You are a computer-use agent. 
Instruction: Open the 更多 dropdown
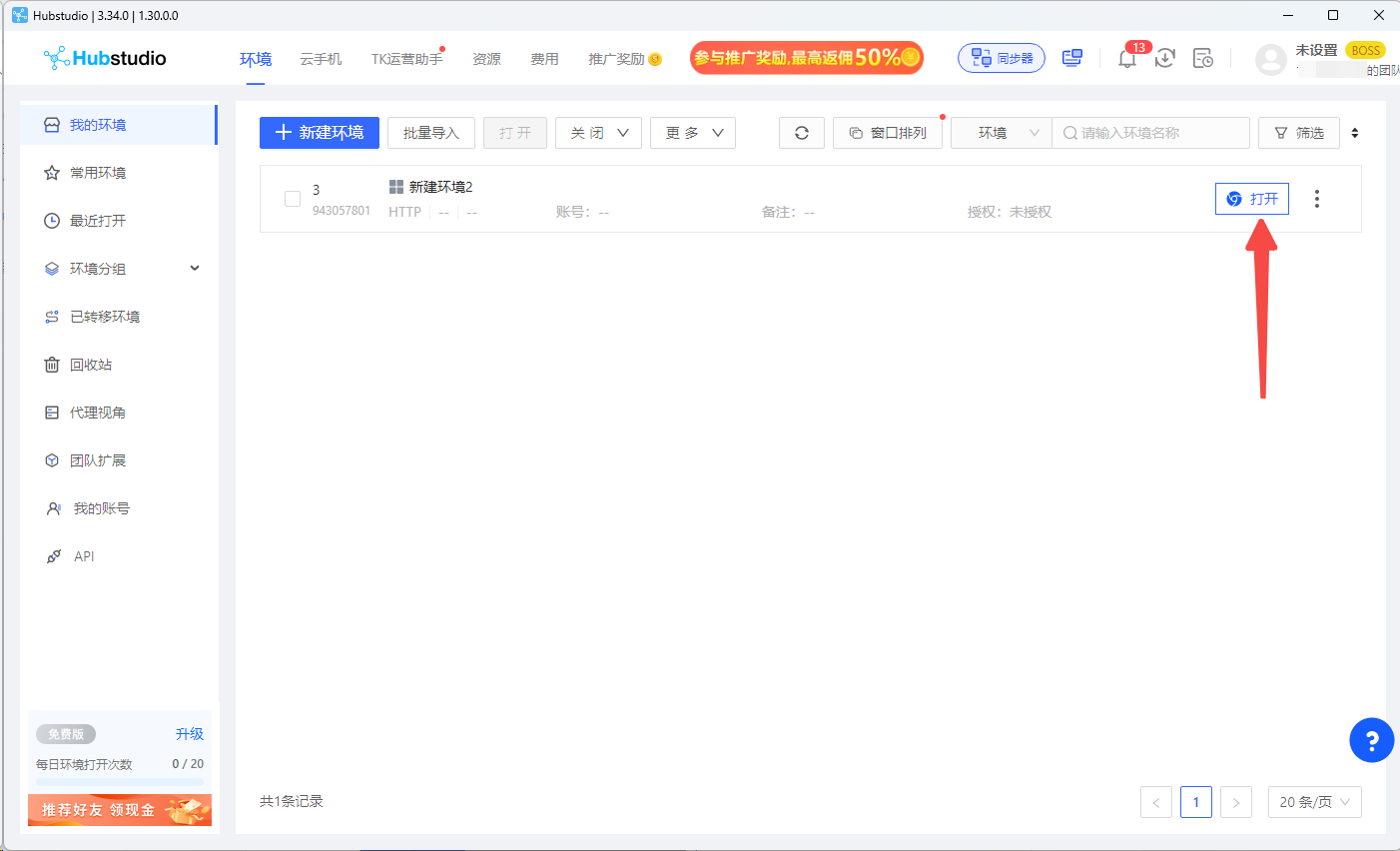point(693,133)
